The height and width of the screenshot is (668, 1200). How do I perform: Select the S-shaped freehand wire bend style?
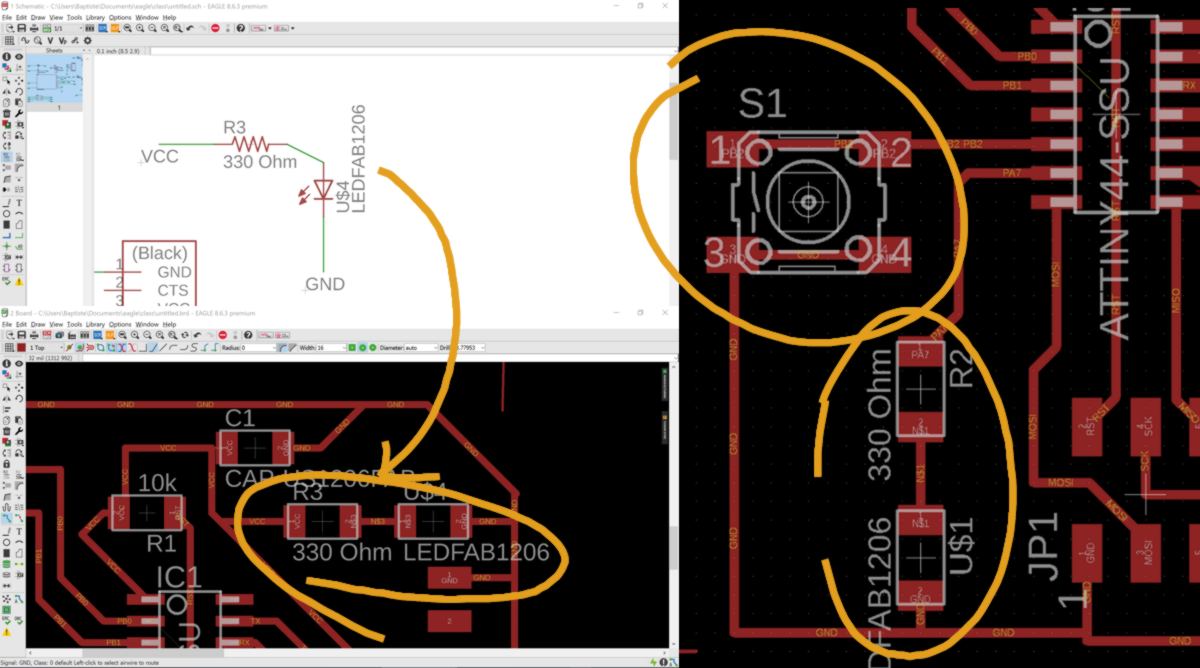point(194,348)
